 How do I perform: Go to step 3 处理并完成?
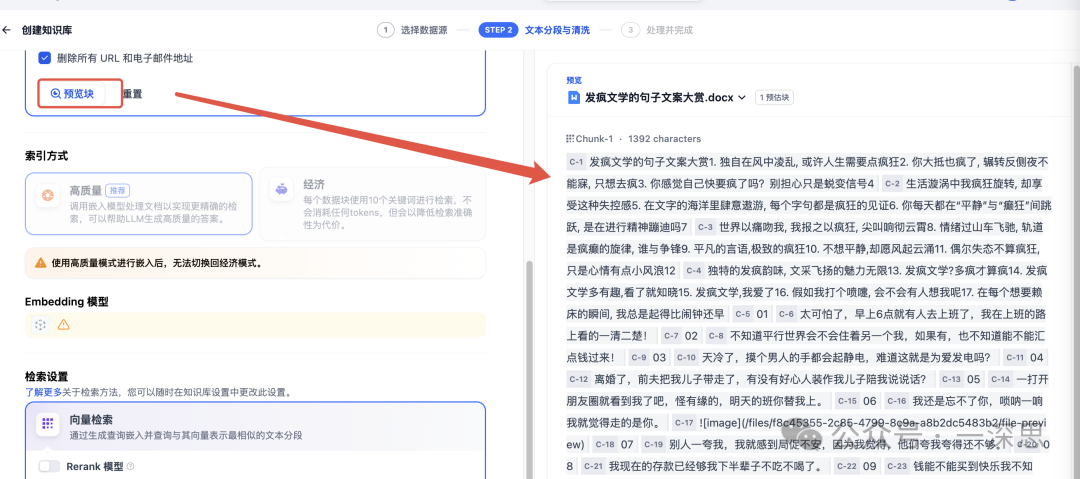pos(657,30)
